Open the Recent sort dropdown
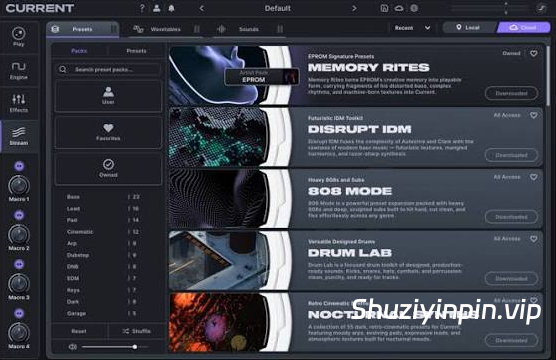The width and height of the screenshot is (556, 360). (x=412, y=28)
